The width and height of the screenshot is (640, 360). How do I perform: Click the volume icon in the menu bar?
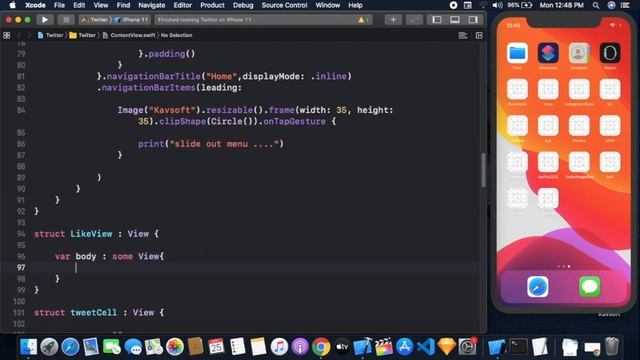coord(498,5)
